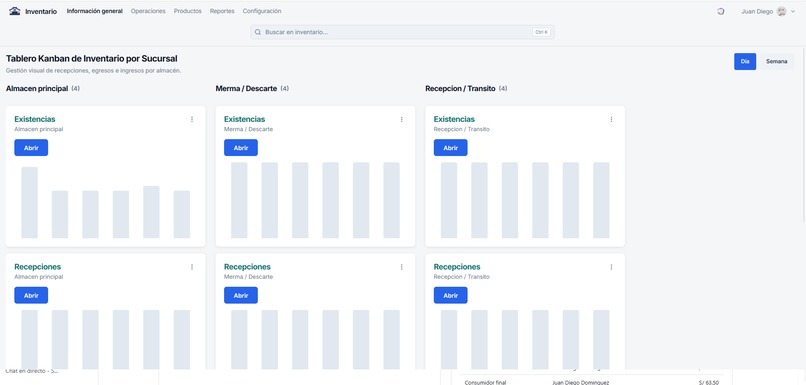Select the Semana view toggle

[x=777, y=61]
